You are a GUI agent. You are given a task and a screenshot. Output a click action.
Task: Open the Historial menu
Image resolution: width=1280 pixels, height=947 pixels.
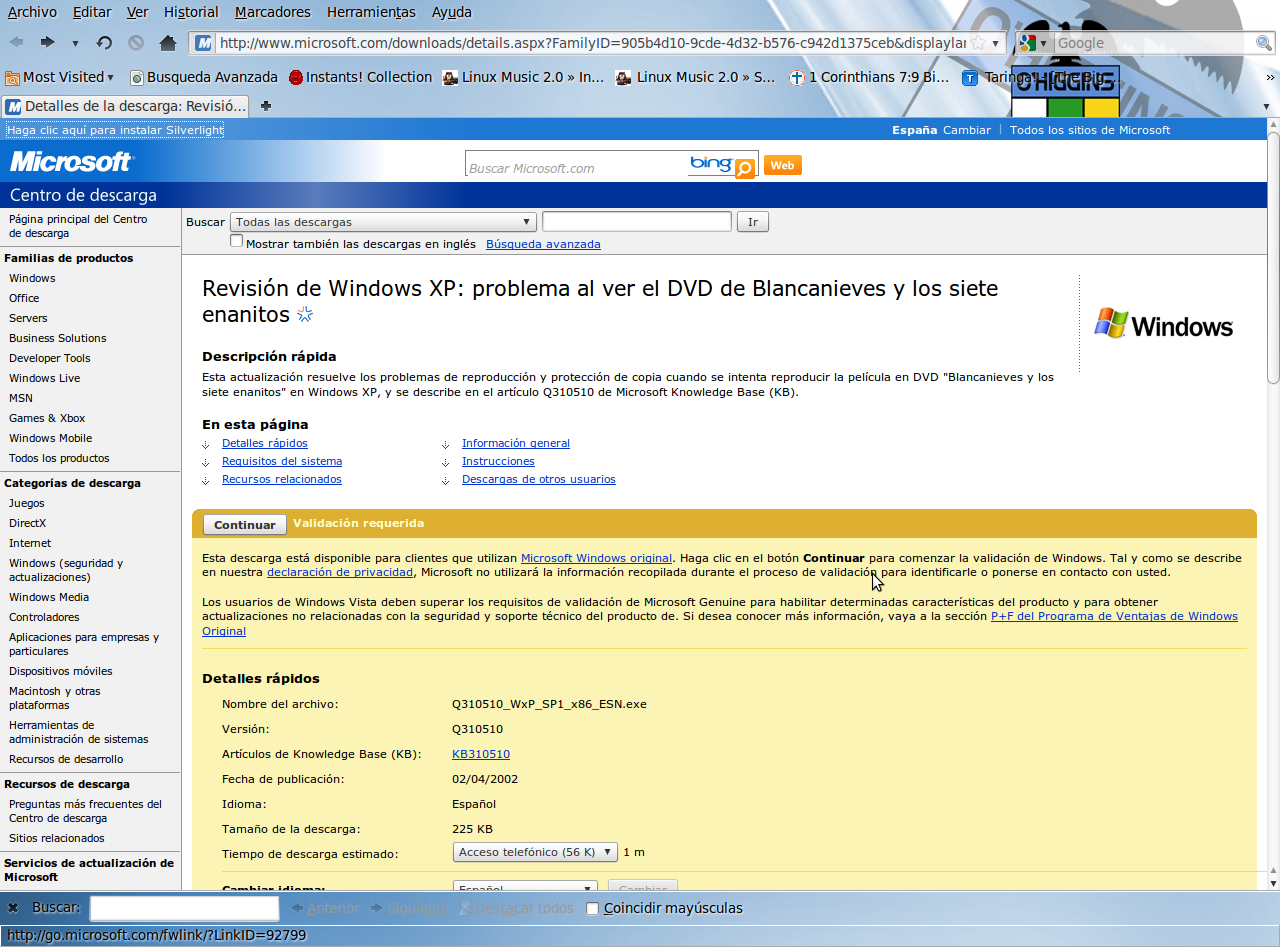pyautogui.click(x=191, y=12)
